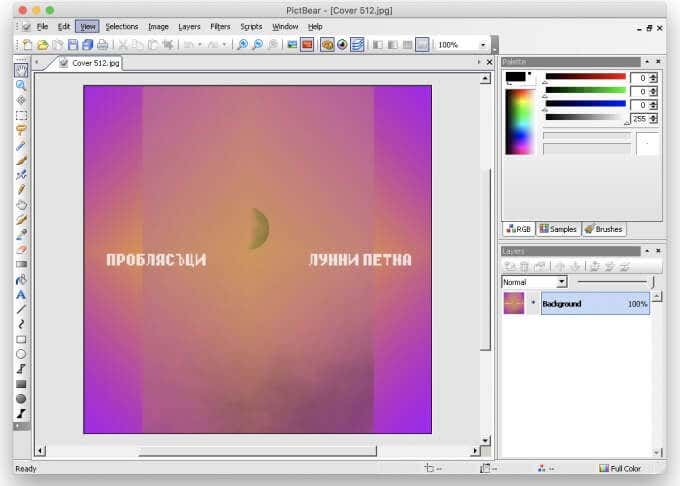Increment the blue value stepper
This screenshot has height=486, width=680.
(654, 103)
